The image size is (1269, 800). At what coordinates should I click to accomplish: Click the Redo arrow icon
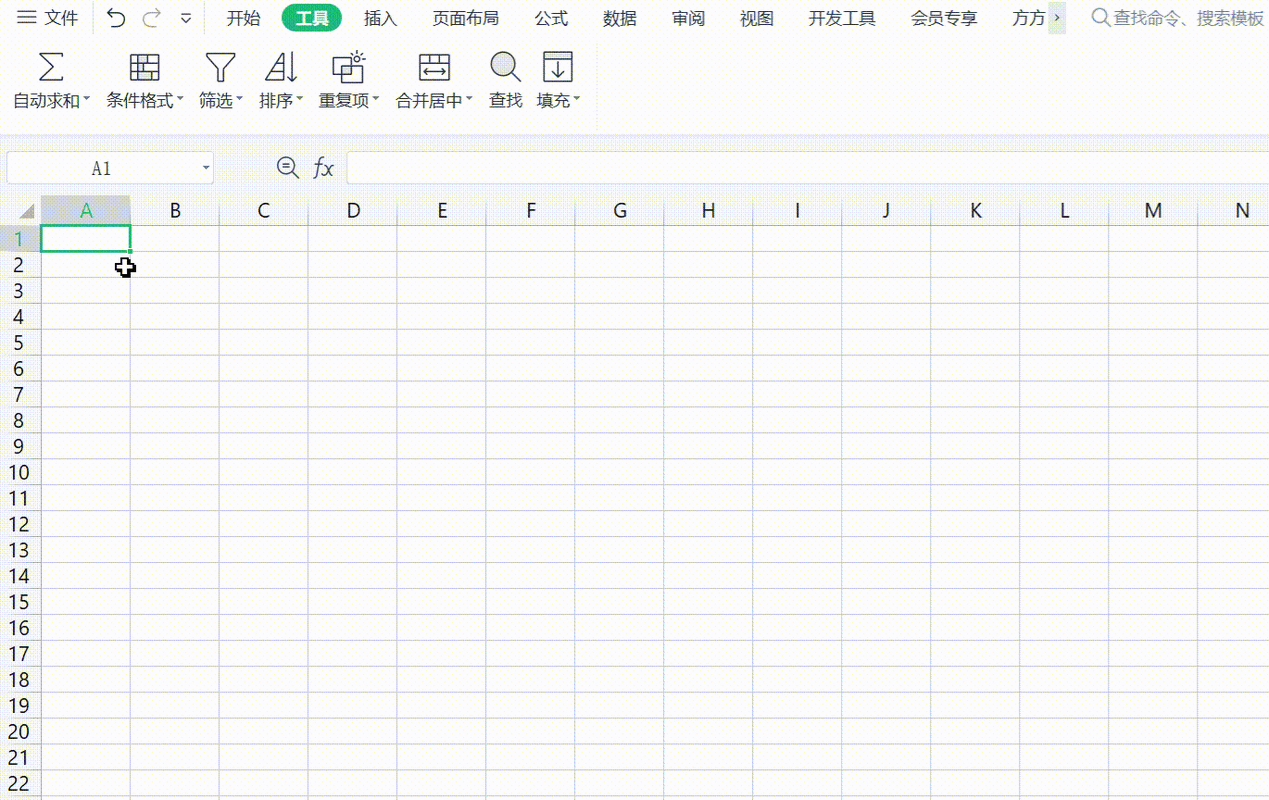coord(151,17)
